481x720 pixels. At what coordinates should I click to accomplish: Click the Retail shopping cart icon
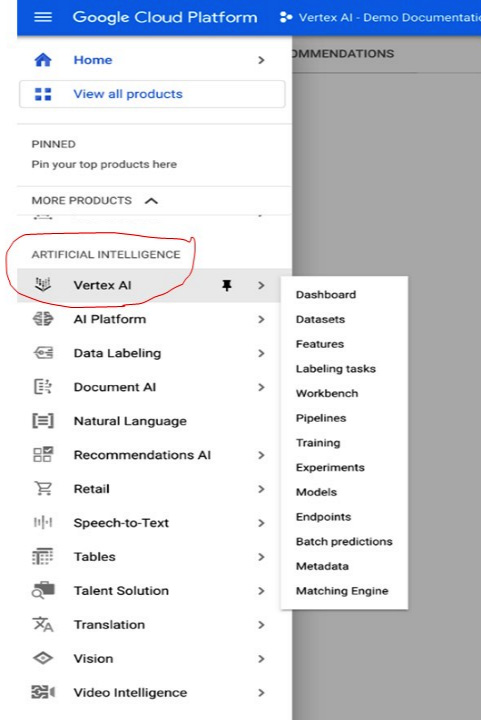coord(43,488)
